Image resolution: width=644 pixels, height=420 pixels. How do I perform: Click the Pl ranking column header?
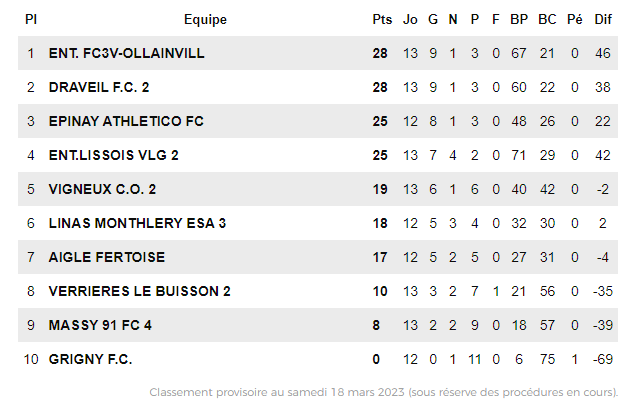31,19
